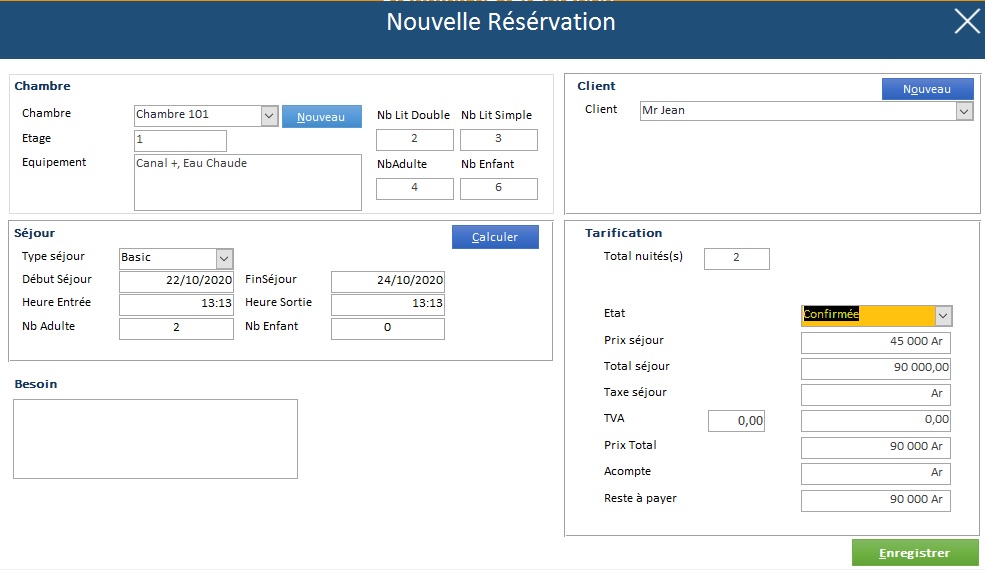Save reservation with Enregistrer button
The width and height of the screenshot is (985, 570).
pos(914,553)
